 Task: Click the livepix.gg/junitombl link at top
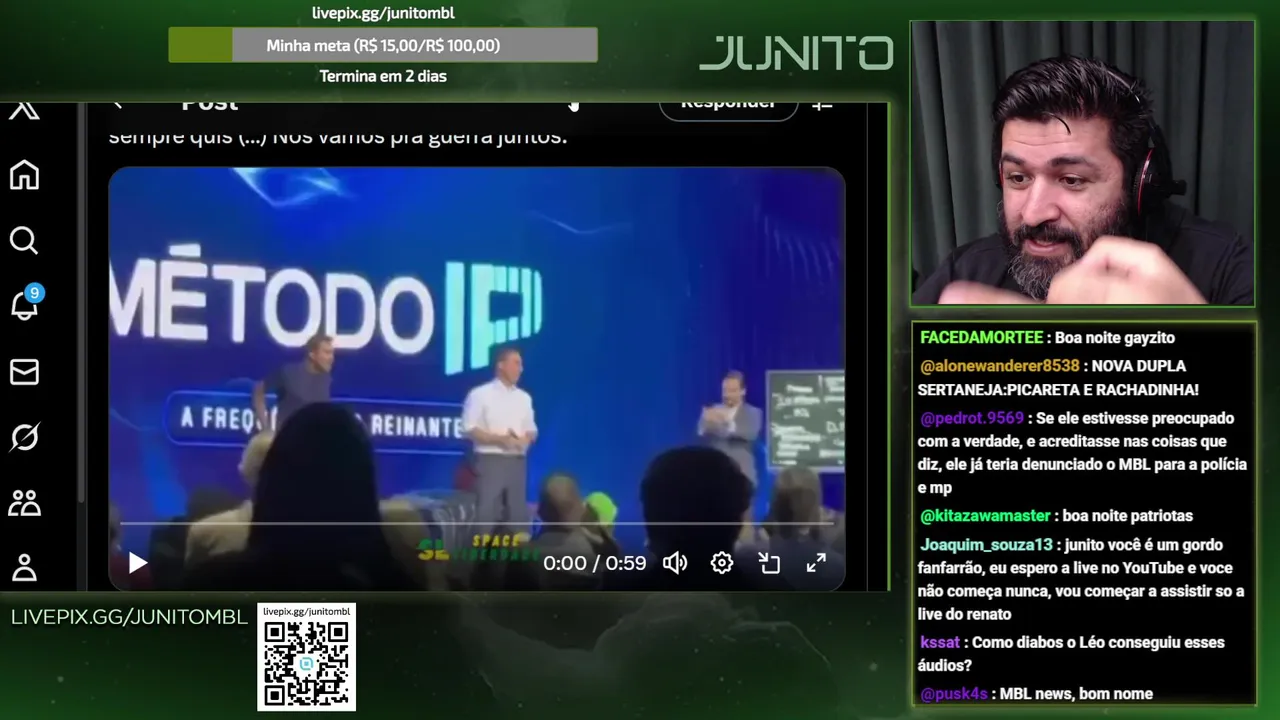[x=383, y=13]
